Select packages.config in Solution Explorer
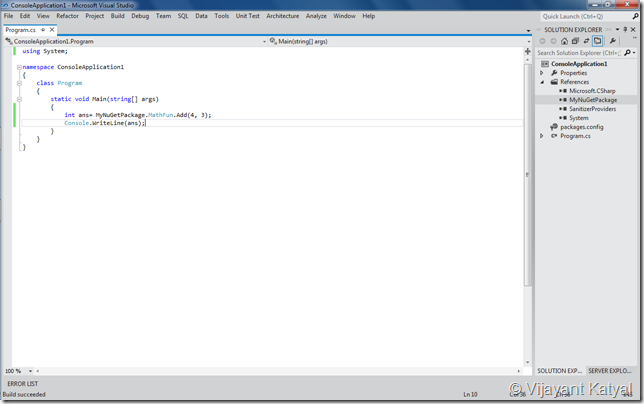The image size is (644, 404). point(582,127)
